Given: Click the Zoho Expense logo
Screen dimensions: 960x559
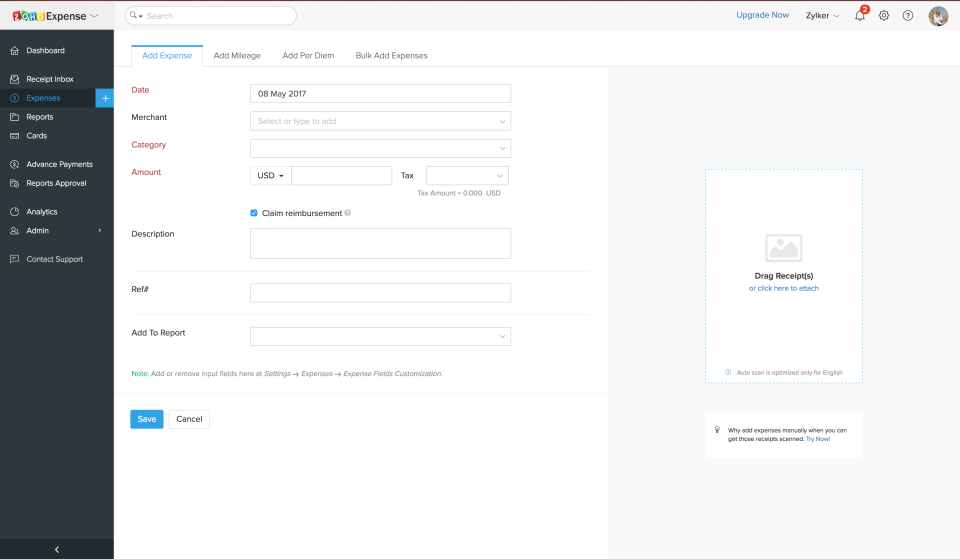Looking at the screenshot, I should pos(49,16).
